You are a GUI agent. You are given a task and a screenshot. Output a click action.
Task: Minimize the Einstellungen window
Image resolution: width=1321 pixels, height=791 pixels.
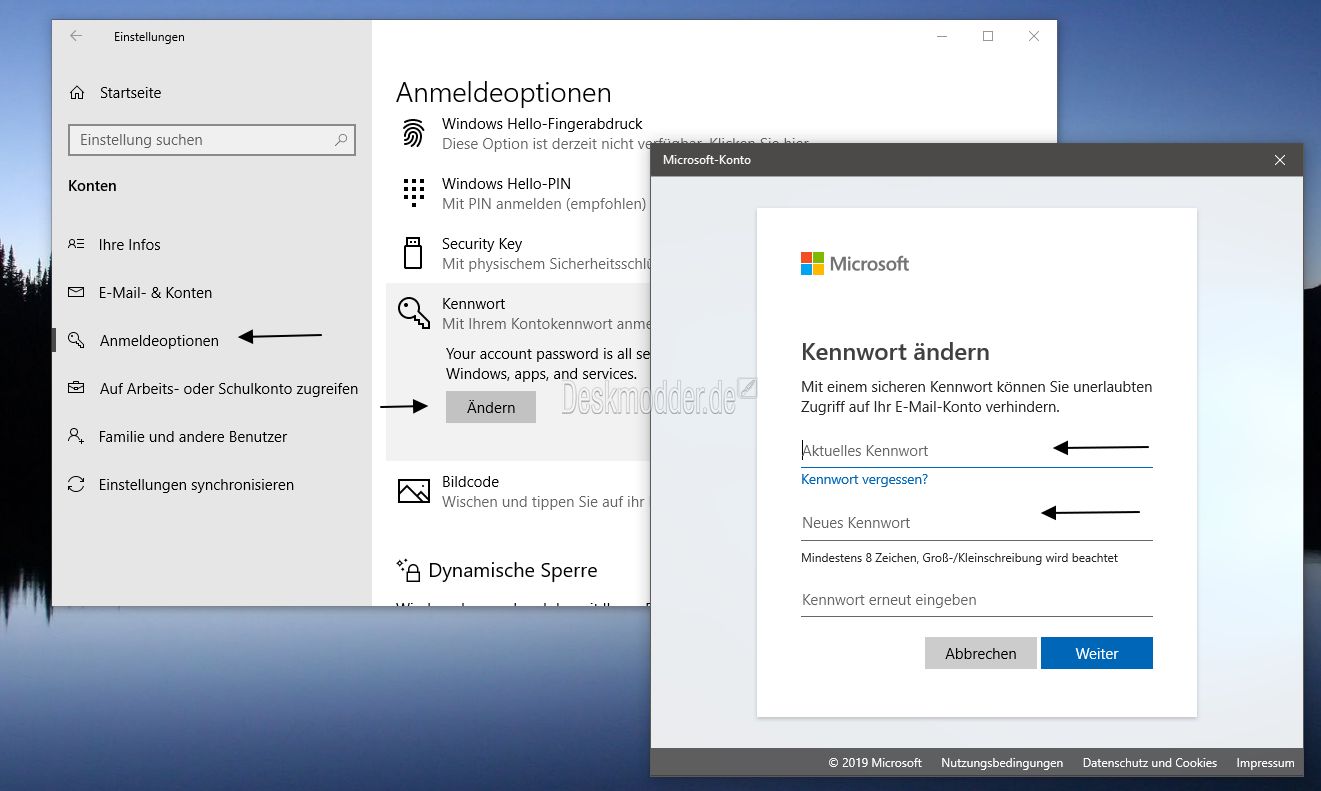[942, 36]
